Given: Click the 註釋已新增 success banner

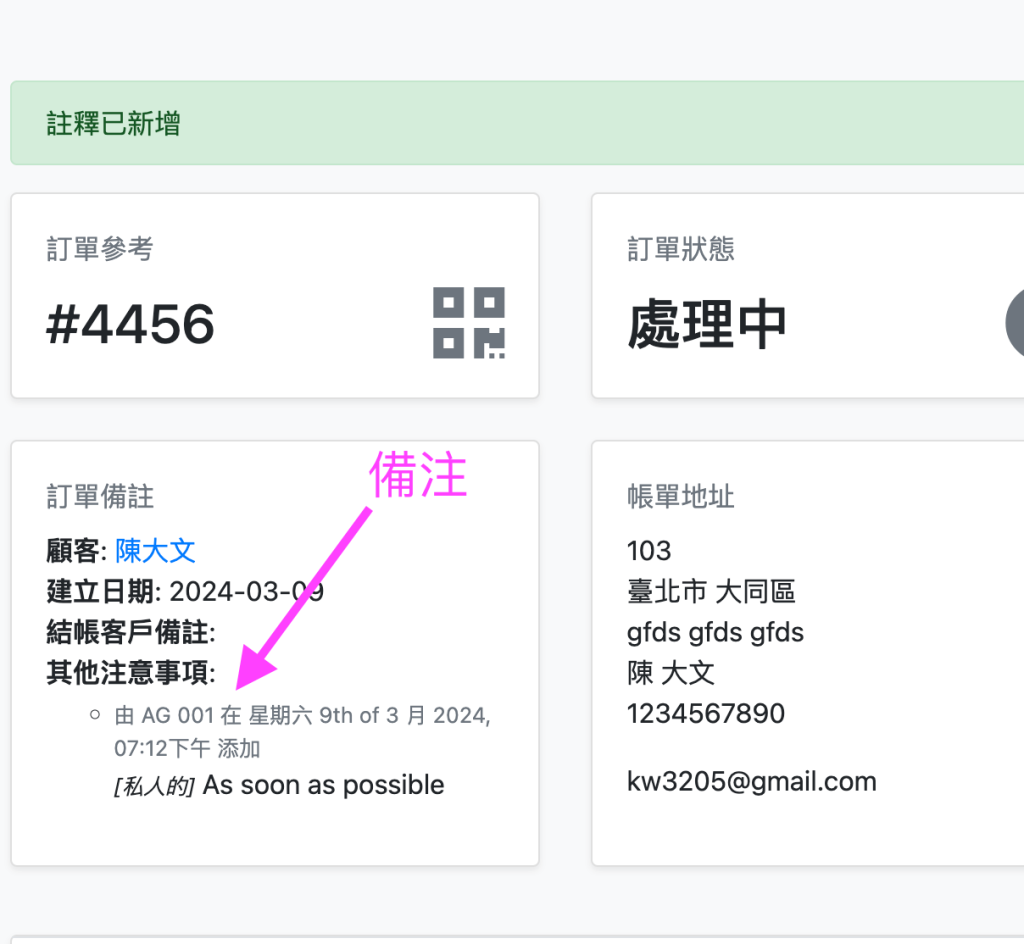Looking at the screenshot, I should pos(114,124).
